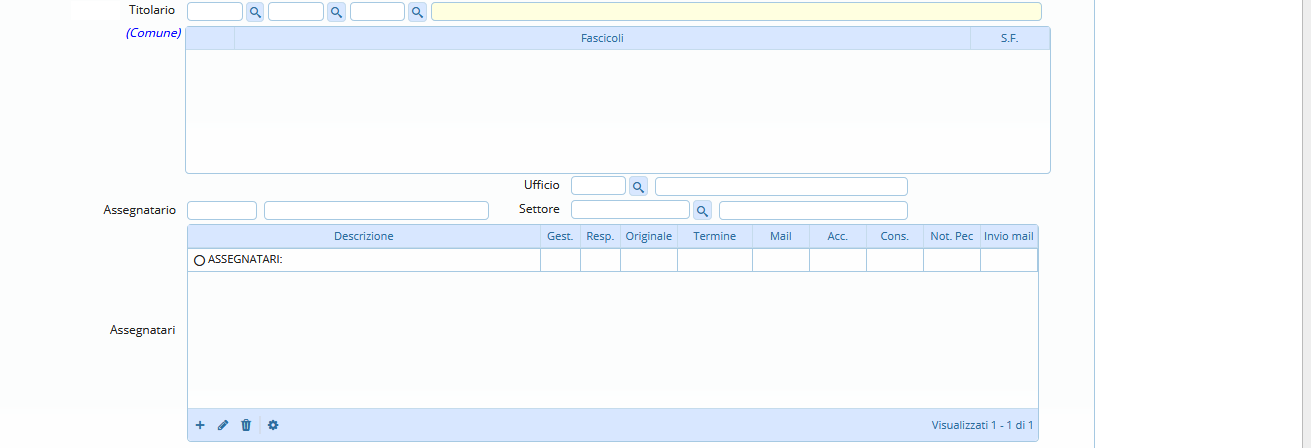Click the first Assegnatario code field

(x=222, y=210)
